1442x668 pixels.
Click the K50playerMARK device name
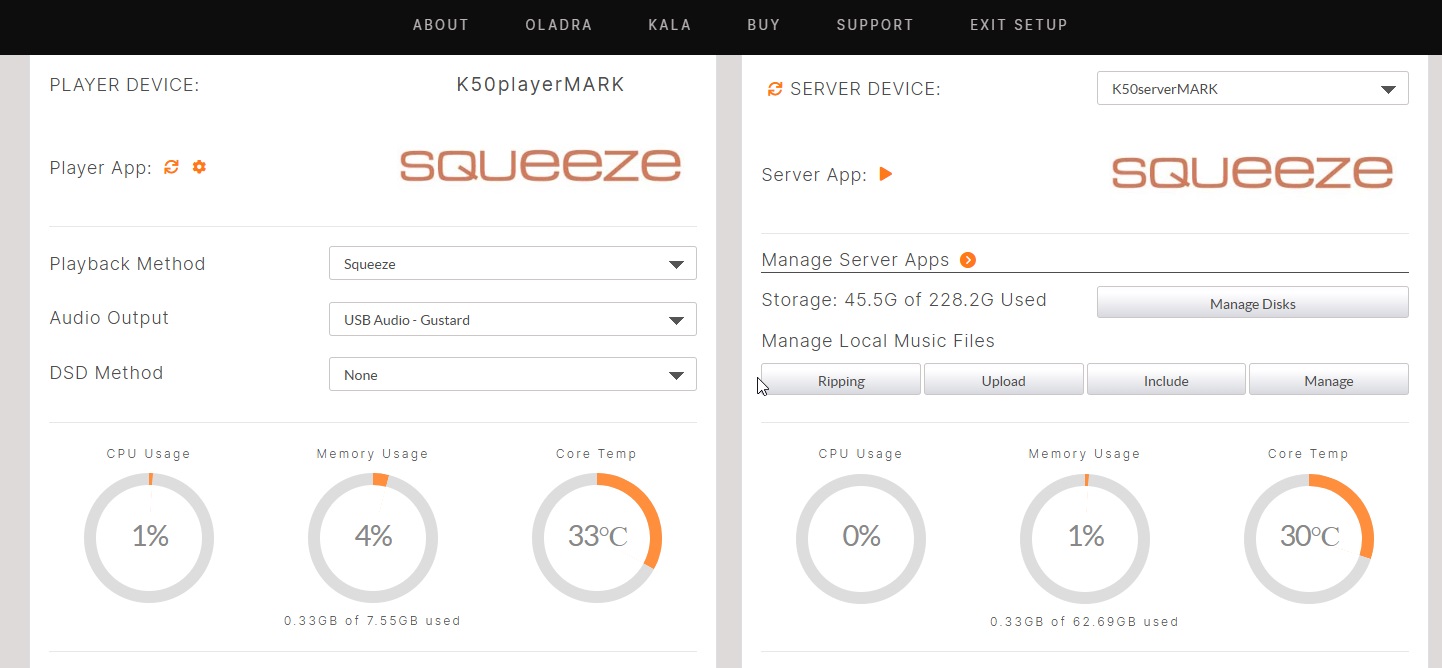(x=541, y=85)
